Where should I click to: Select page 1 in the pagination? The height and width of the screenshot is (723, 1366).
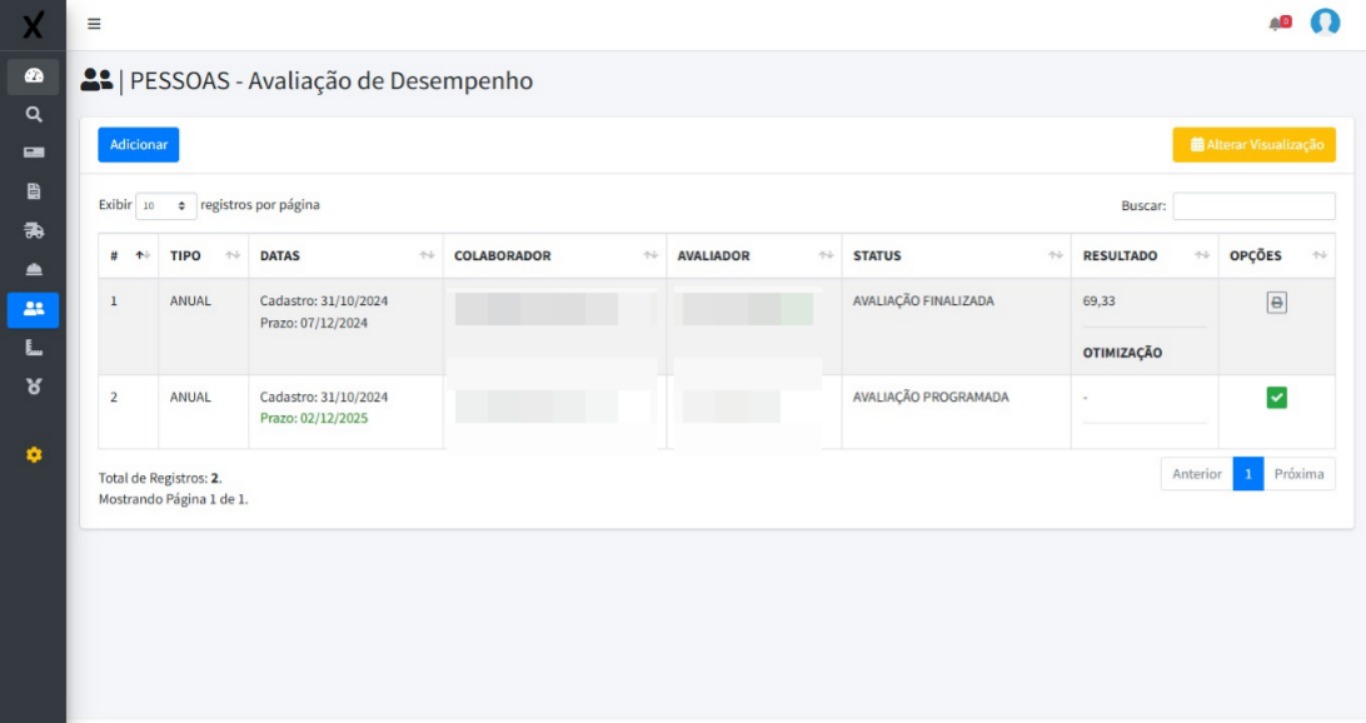click(1248, 474)
